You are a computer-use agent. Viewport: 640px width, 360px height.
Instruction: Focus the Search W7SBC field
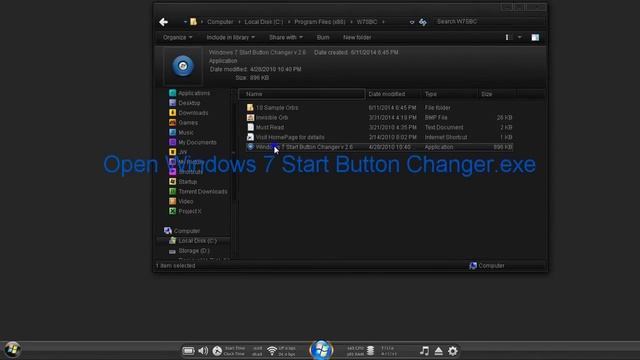[x=490, y=22]
